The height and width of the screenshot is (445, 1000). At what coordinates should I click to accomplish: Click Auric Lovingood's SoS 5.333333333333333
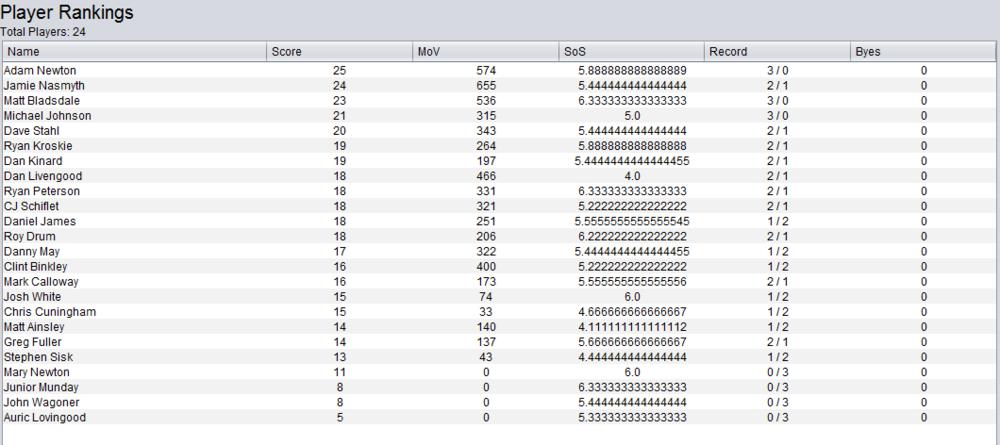click(x=631, y=418)
